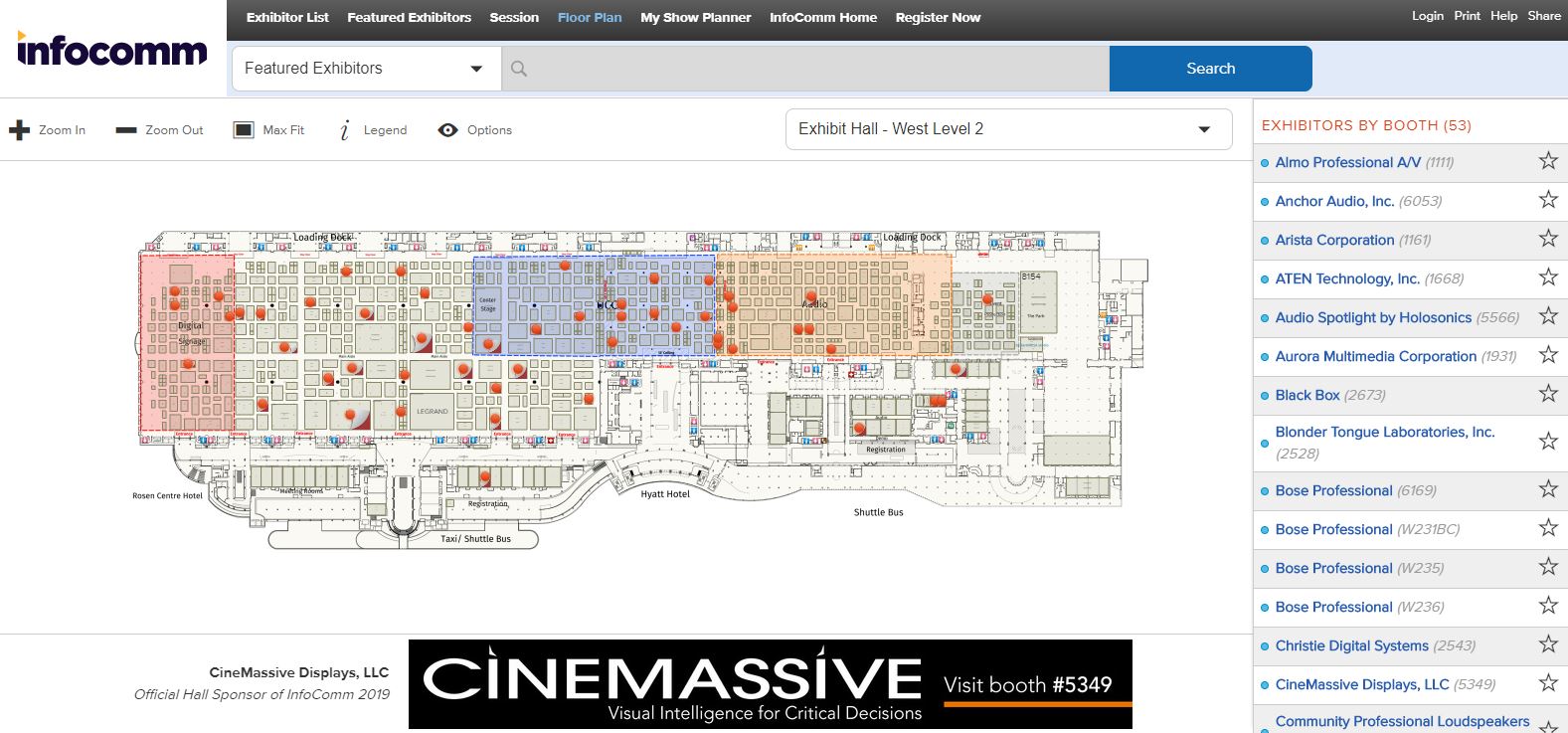Star Blonder Tongue Laboratories, Inc.
Screen dimensions: 1568x733
1548,442
